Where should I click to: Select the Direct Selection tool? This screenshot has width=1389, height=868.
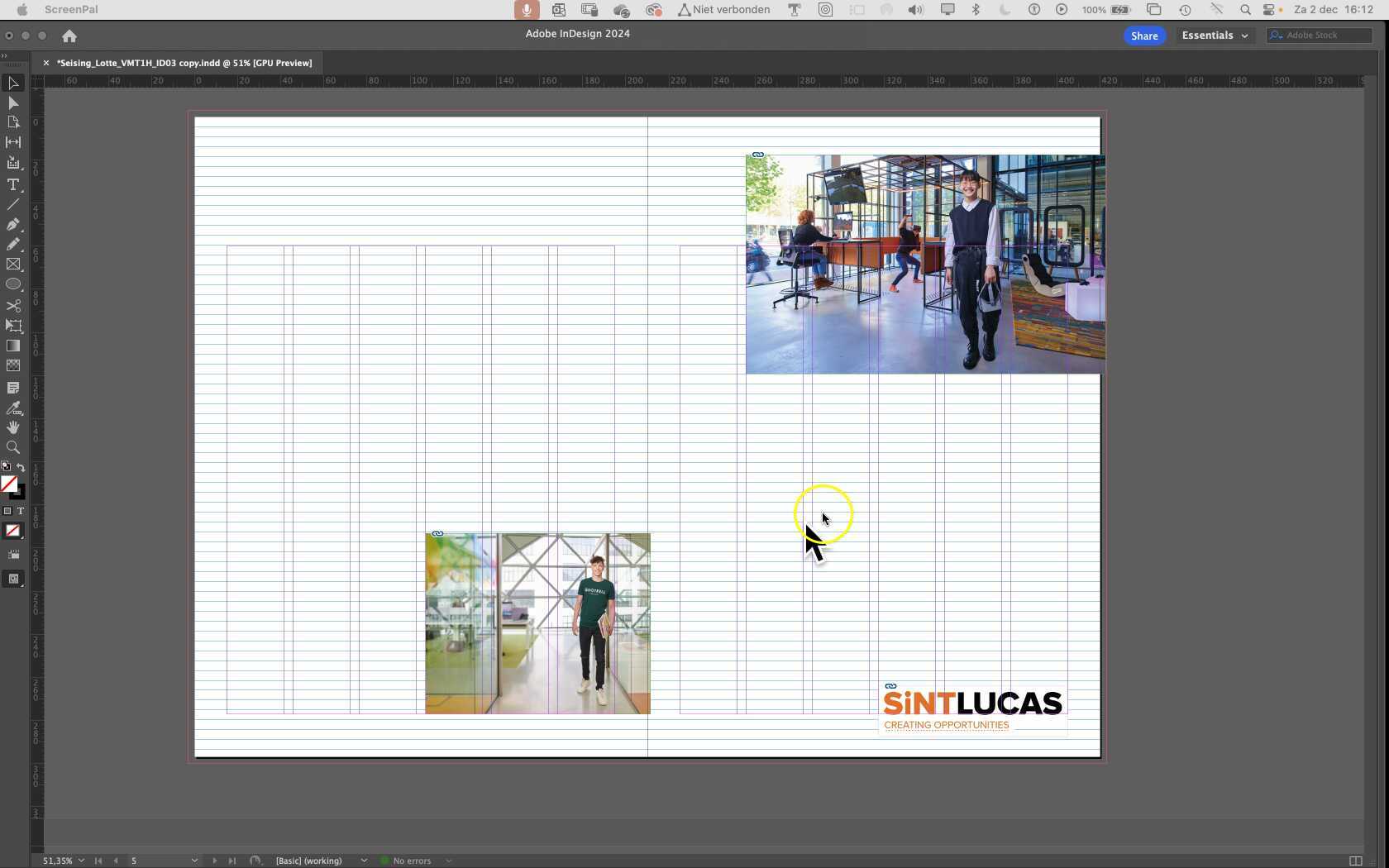click(x=13, y=103)
